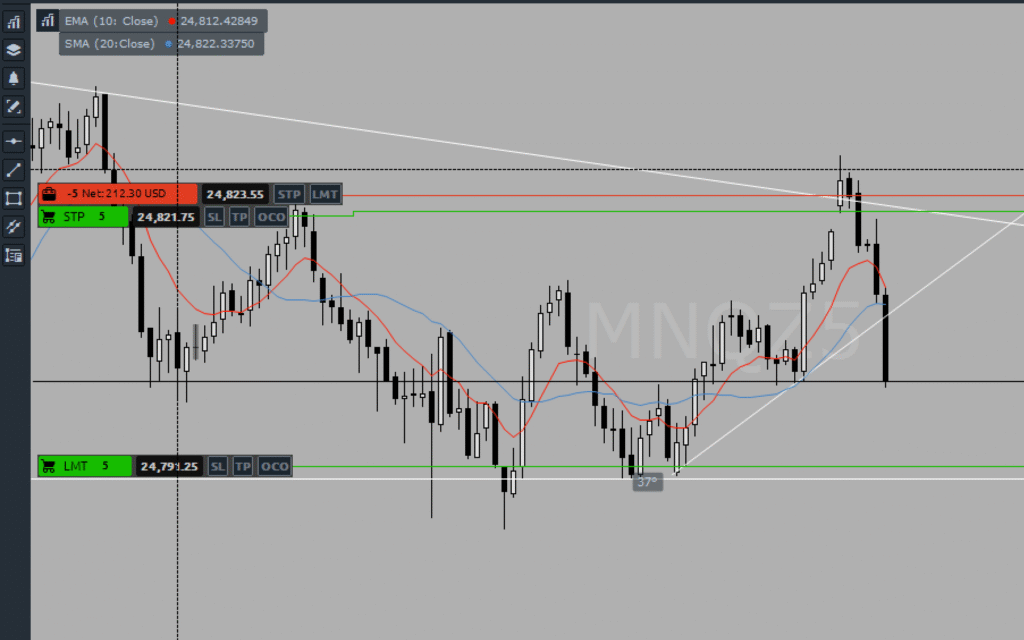This screenshot has width=1024, height=640.
Task: Toggle TP on the STP order
Action: point(239,217)
